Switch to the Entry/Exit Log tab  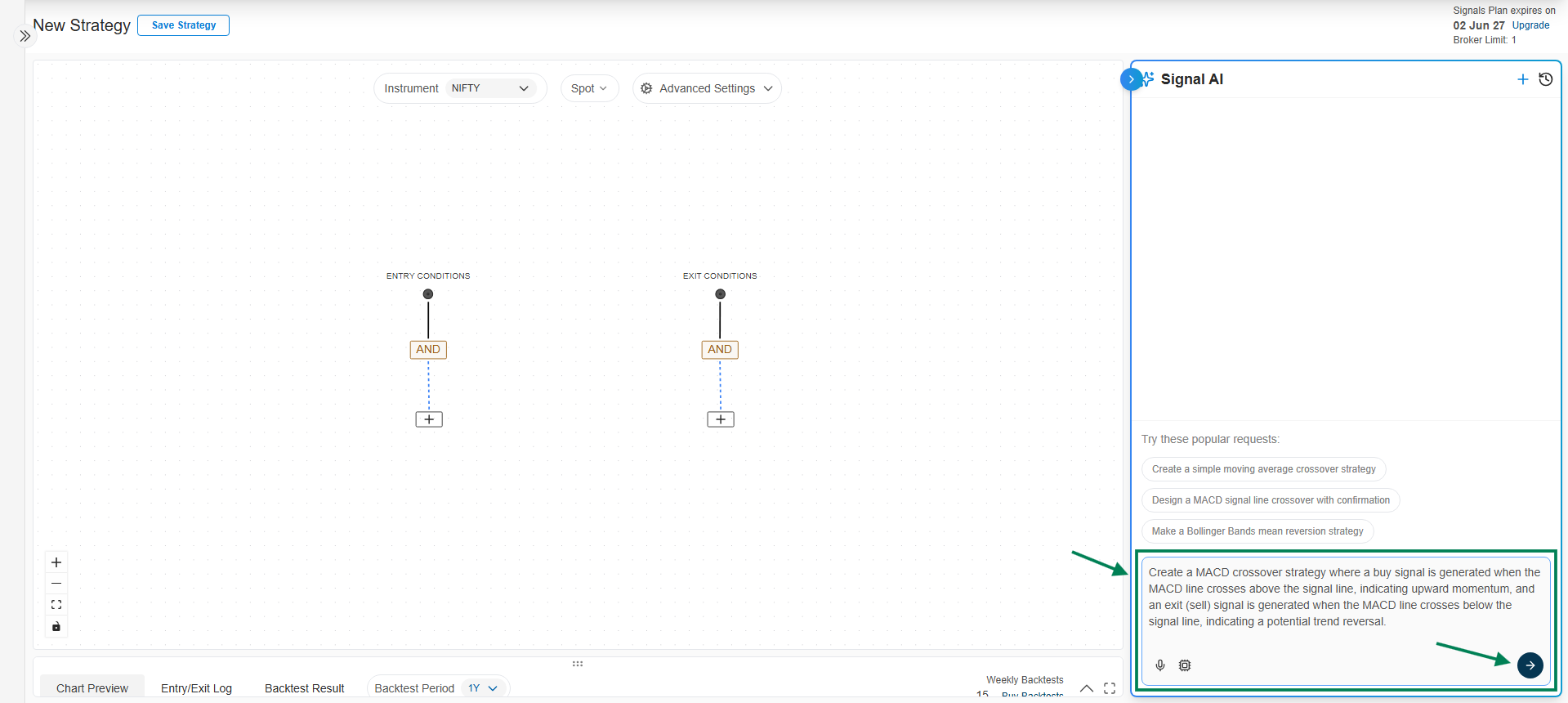[196, 688]
